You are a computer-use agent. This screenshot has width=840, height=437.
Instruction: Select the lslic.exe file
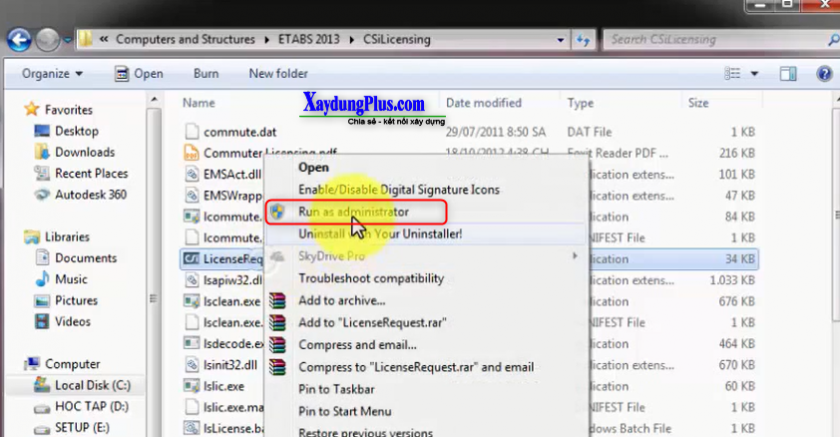click(x=224, y=386)
